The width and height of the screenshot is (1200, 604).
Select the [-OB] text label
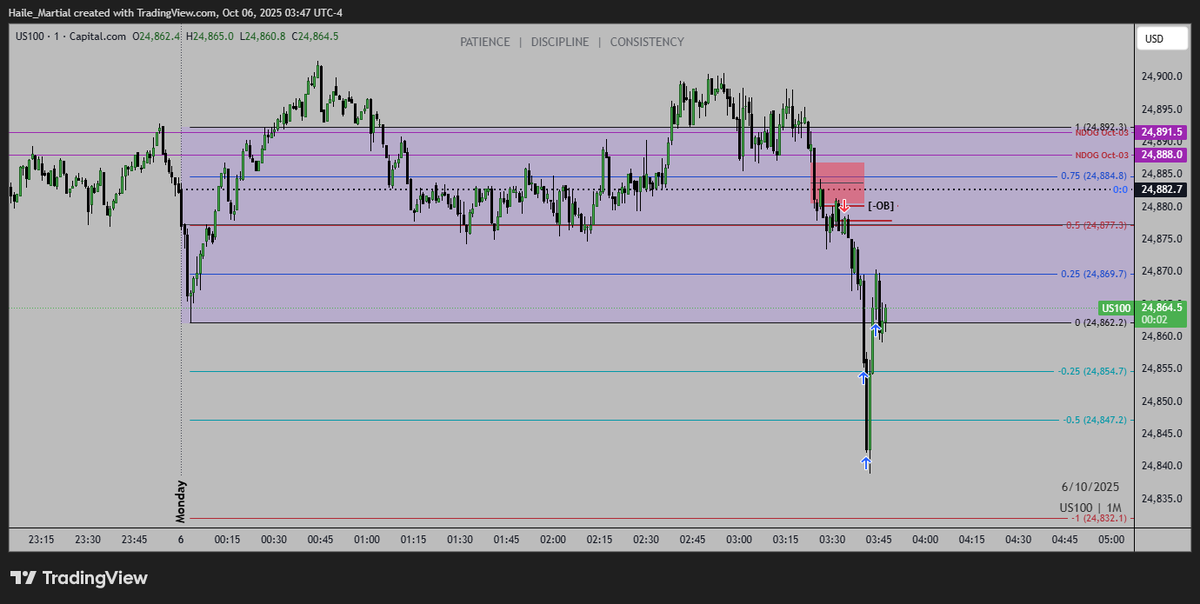coord(881,206)
